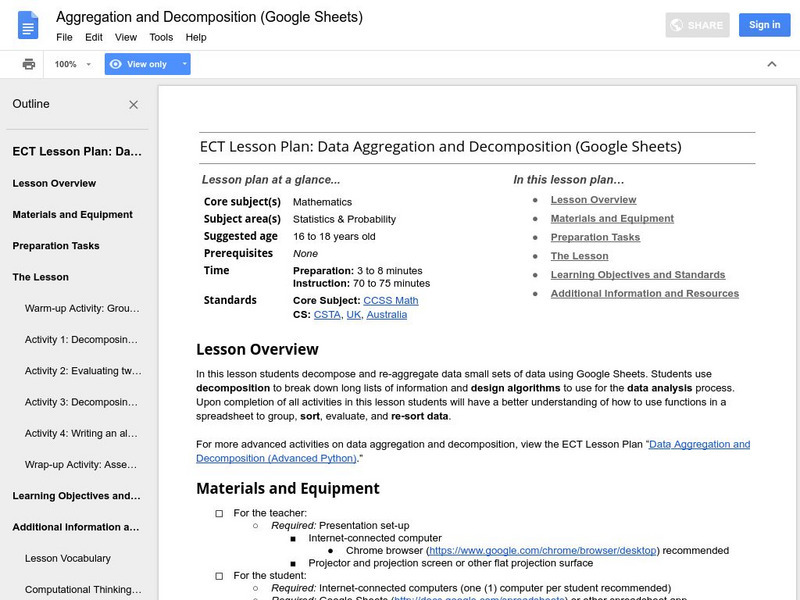The image size is (800, 600).
Task: Click the View only eye button
Action: 138,64
